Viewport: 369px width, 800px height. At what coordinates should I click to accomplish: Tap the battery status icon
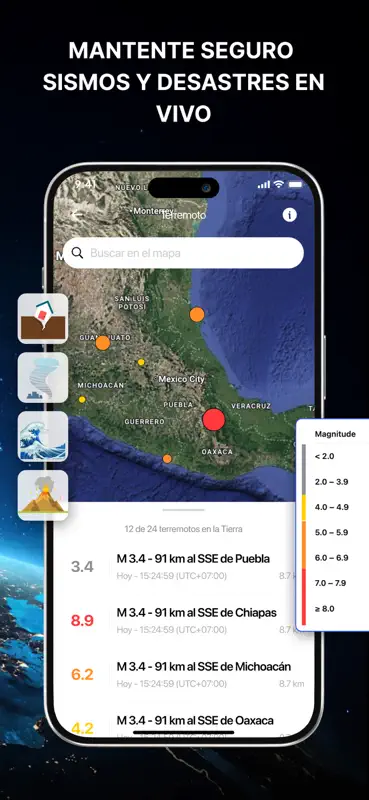tap(296, 185)
